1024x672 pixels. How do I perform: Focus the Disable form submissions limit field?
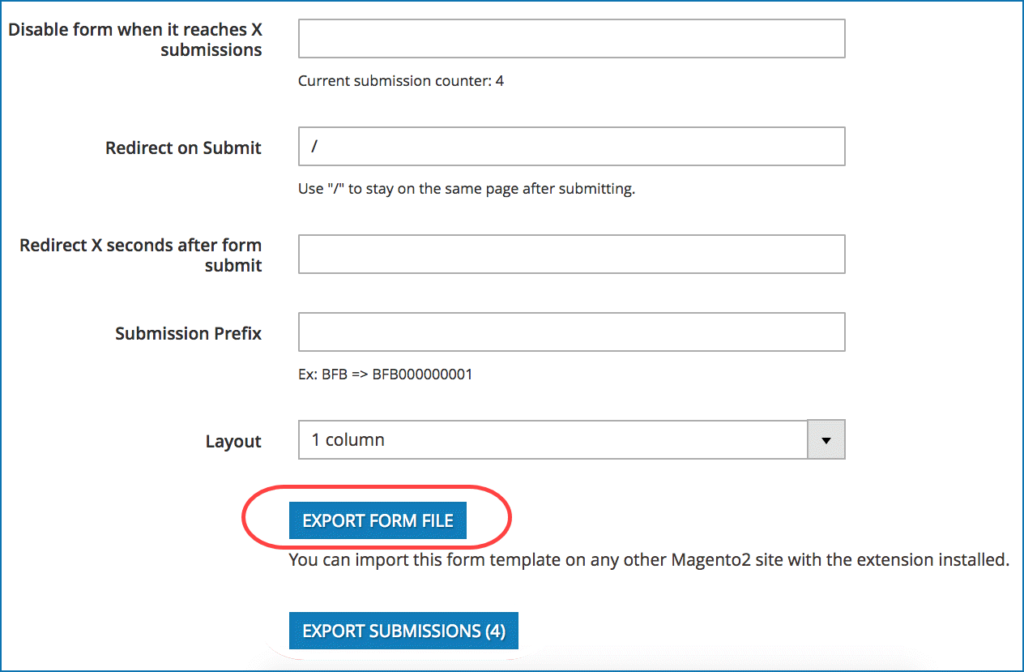[571, 39]
